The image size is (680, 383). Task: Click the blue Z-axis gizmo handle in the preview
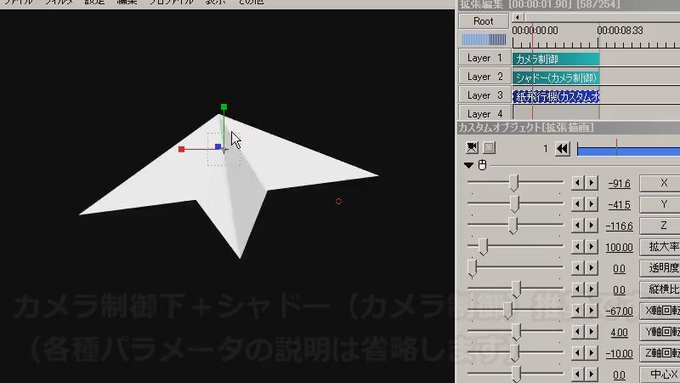218,147
